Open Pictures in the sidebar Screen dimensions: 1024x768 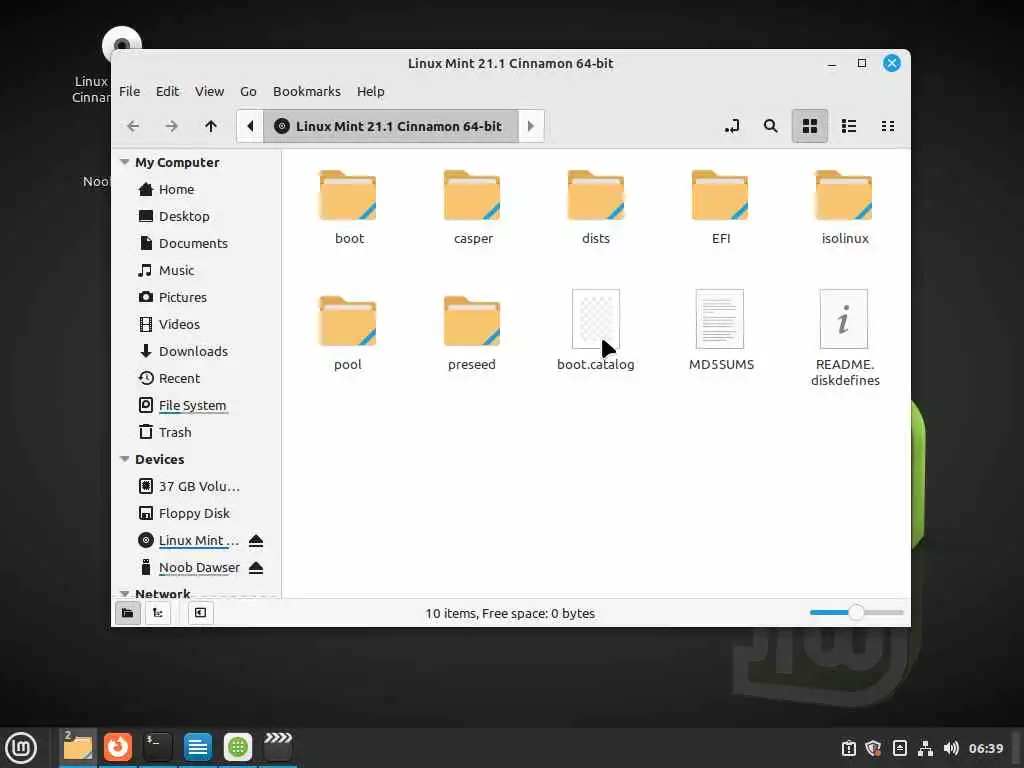[183, 297]
